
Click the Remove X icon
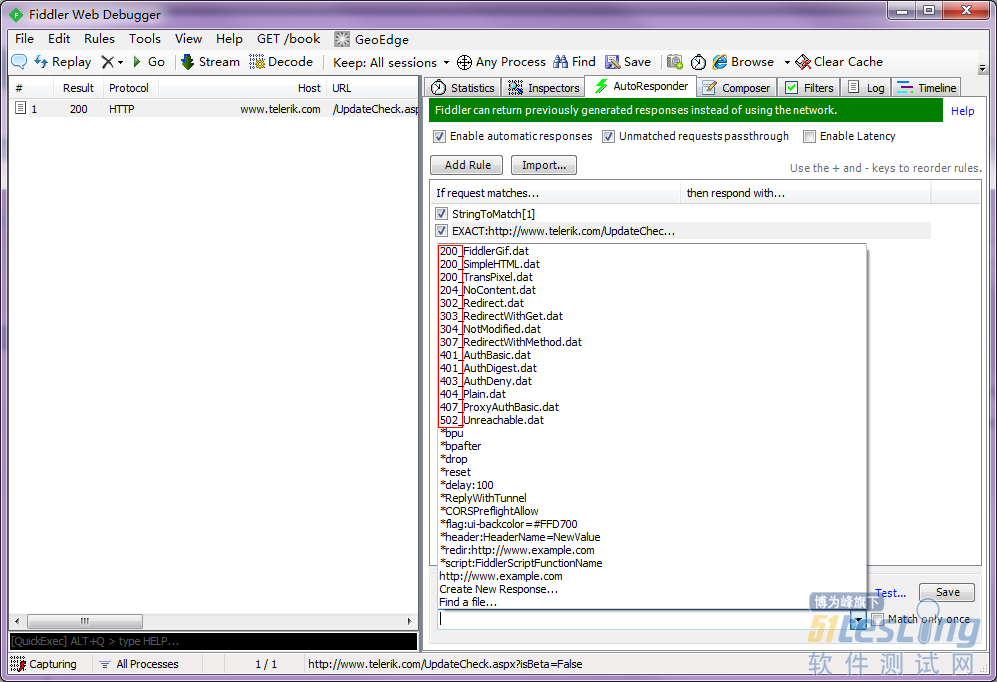107,62
